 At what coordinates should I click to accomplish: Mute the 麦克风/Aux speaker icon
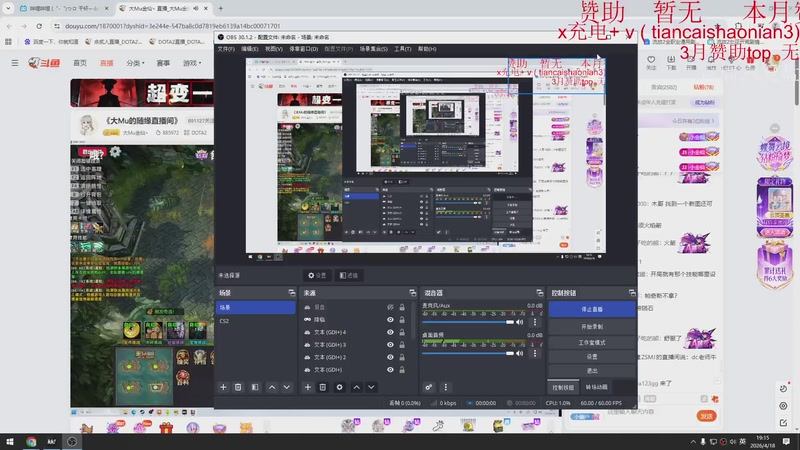point(520,322)
